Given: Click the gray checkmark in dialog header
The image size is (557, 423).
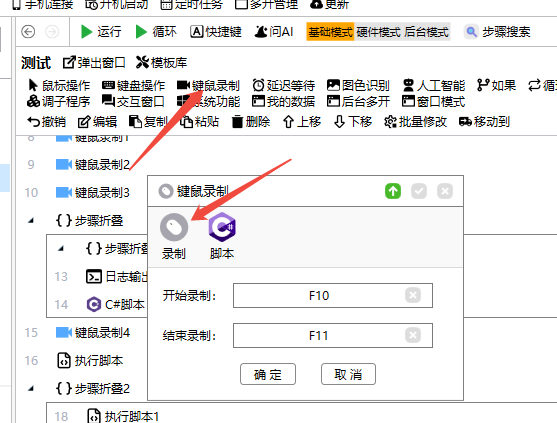Looking at the screenshot, I should pyautogui.click(x=419, y=191).
